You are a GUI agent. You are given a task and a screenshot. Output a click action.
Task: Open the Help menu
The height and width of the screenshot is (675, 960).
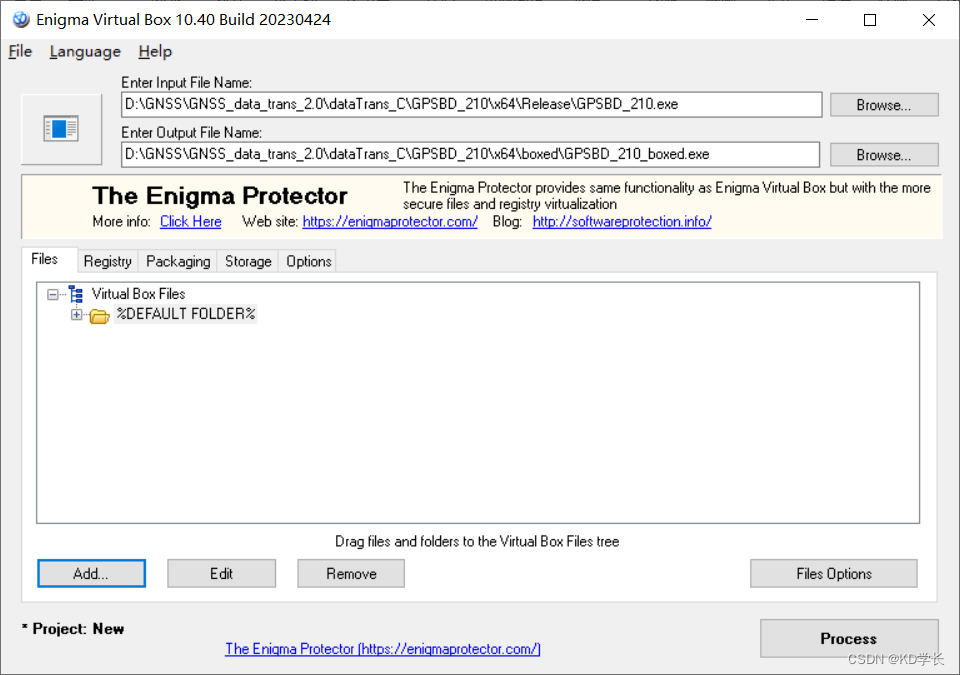pyautogui.click(x=154, y=51)
